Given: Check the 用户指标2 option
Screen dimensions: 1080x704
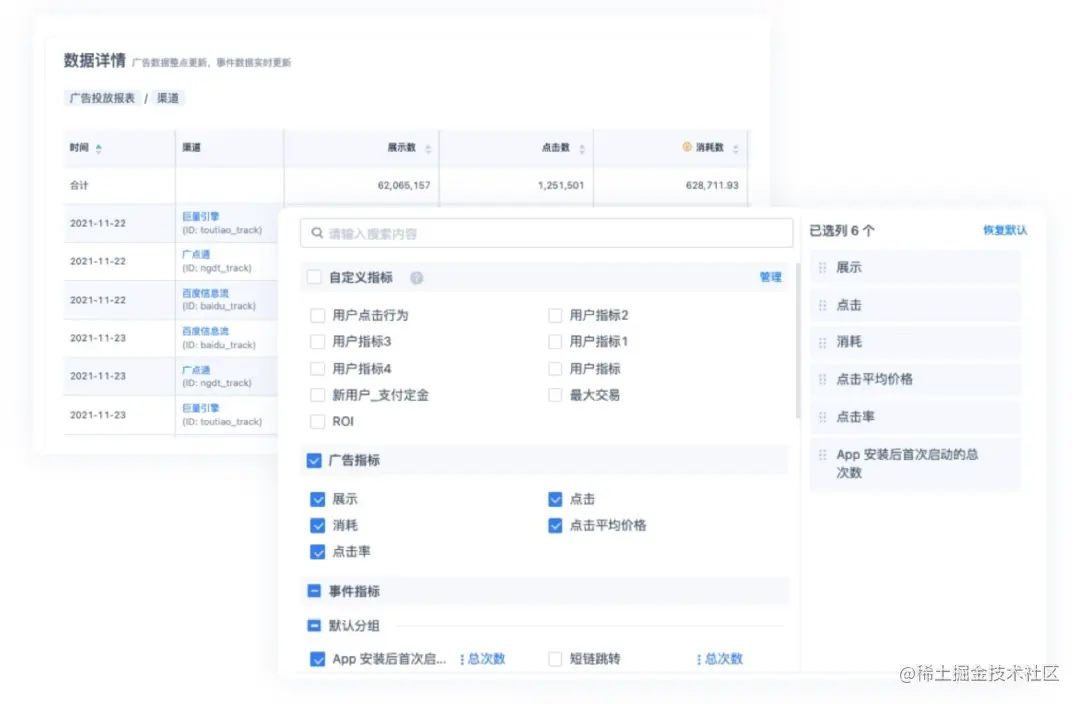Looking at the screenshot, I should (555, 315).
